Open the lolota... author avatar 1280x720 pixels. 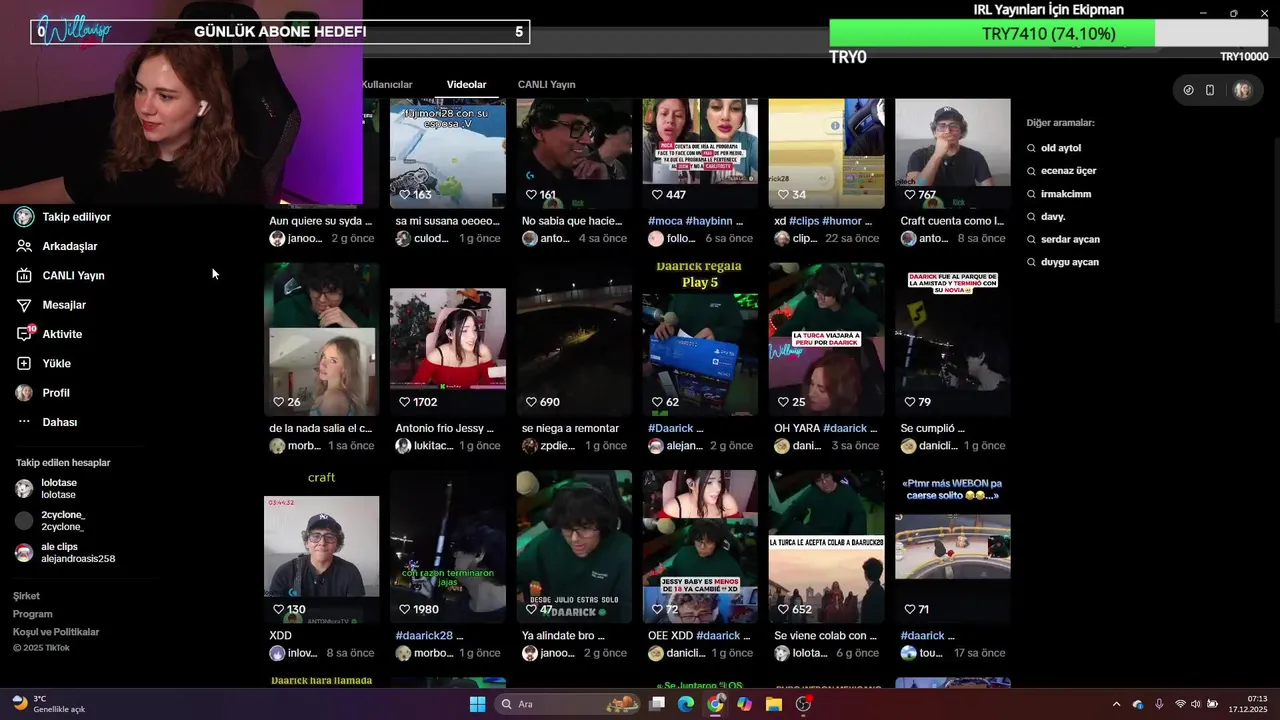(782, 653)
